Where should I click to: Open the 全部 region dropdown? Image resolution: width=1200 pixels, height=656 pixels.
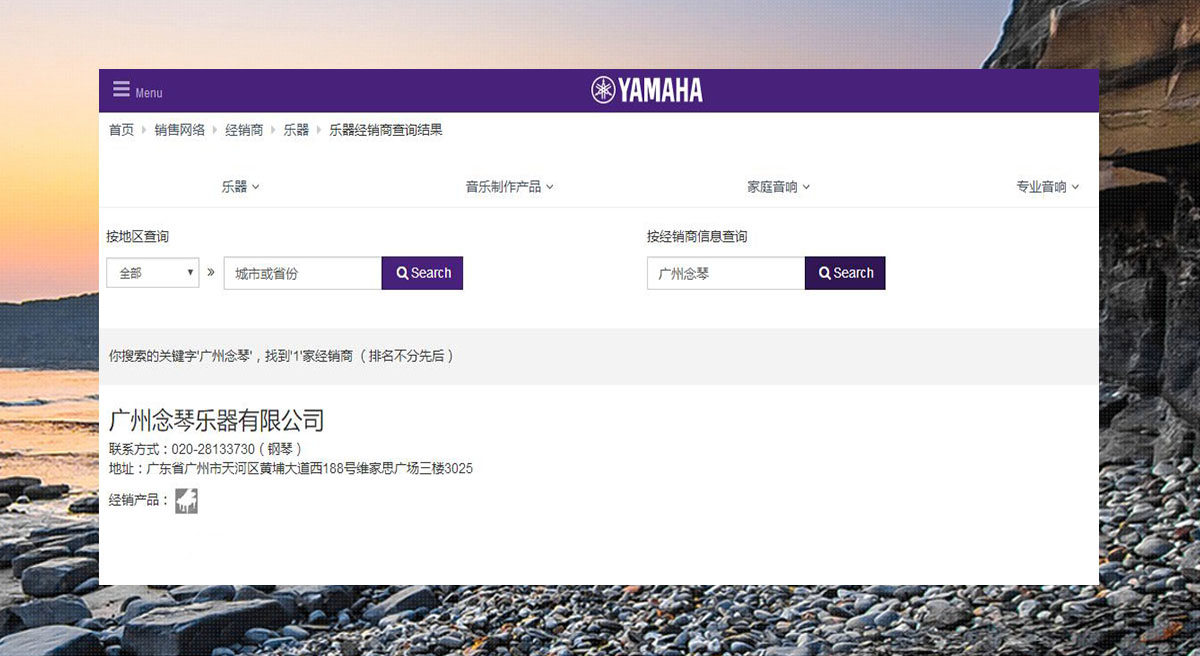[153, 273]
